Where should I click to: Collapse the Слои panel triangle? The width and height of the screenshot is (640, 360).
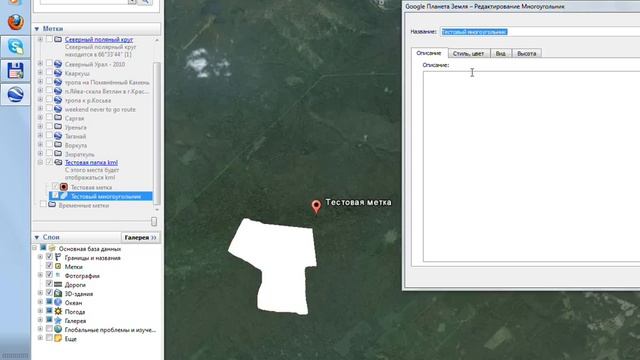37,237
